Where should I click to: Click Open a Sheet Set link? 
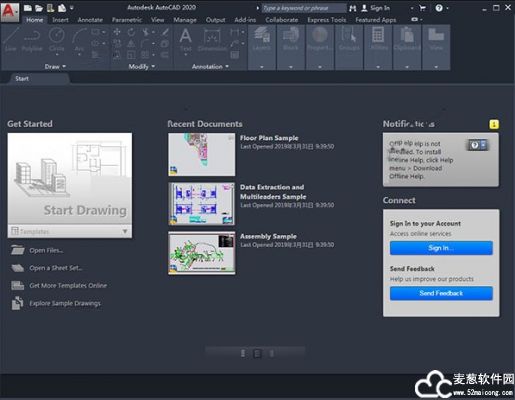pyautogui.click(x=56, y=268)
